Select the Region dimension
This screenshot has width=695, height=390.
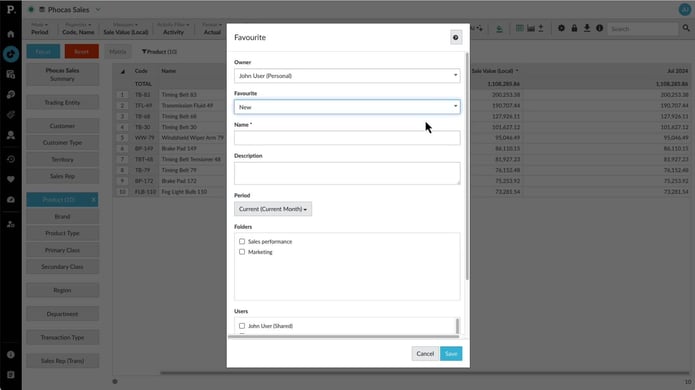[x=62, y=290]
